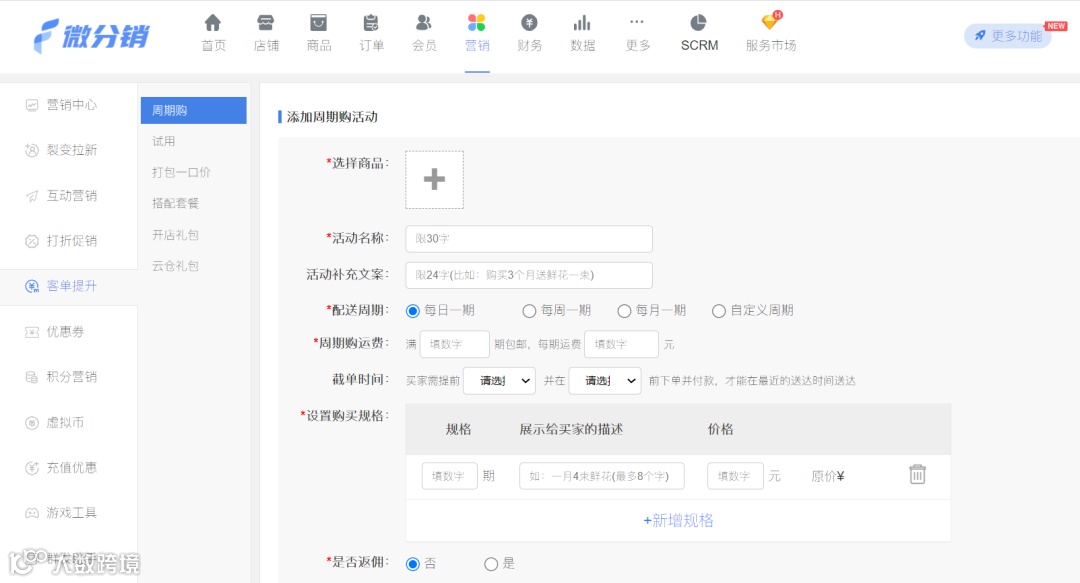Click the 积分营销 sidebar icon
This screenshot has width=1080, height=583.
[x=32, y=377]
